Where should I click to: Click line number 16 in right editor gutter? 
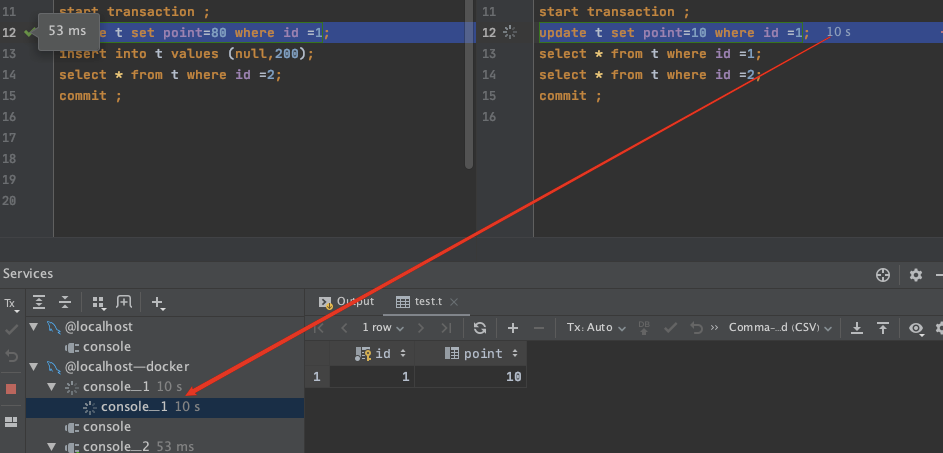(490, 117)
